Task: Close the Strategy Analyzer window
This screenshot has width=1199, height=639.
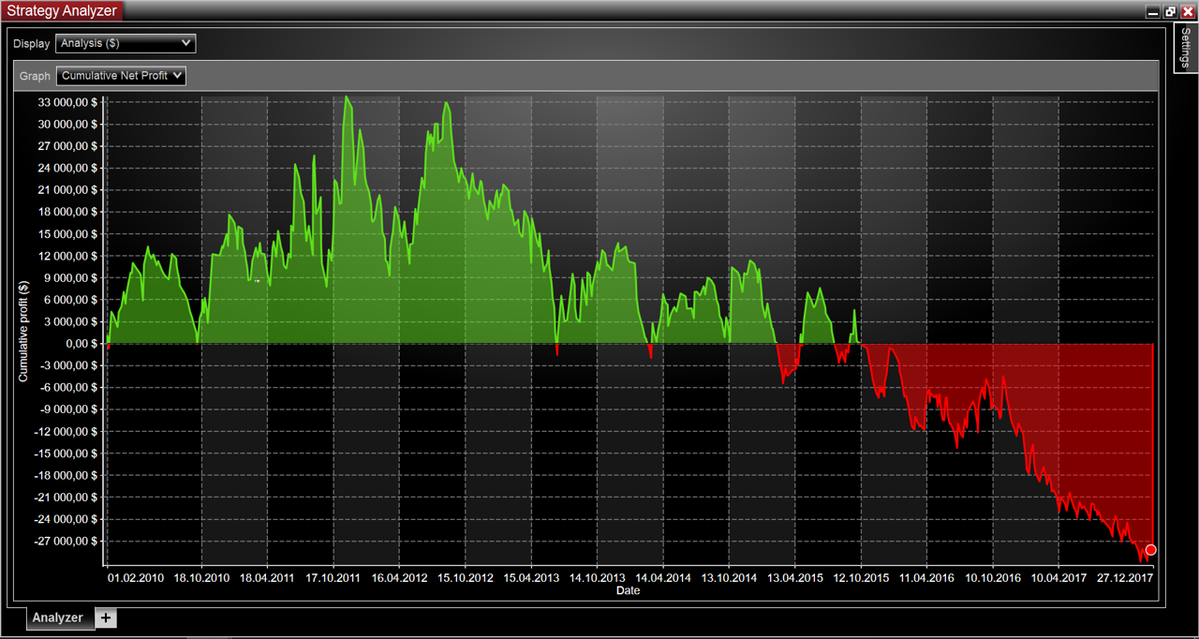Action: pyautogui.click(x=1187, y=11)
